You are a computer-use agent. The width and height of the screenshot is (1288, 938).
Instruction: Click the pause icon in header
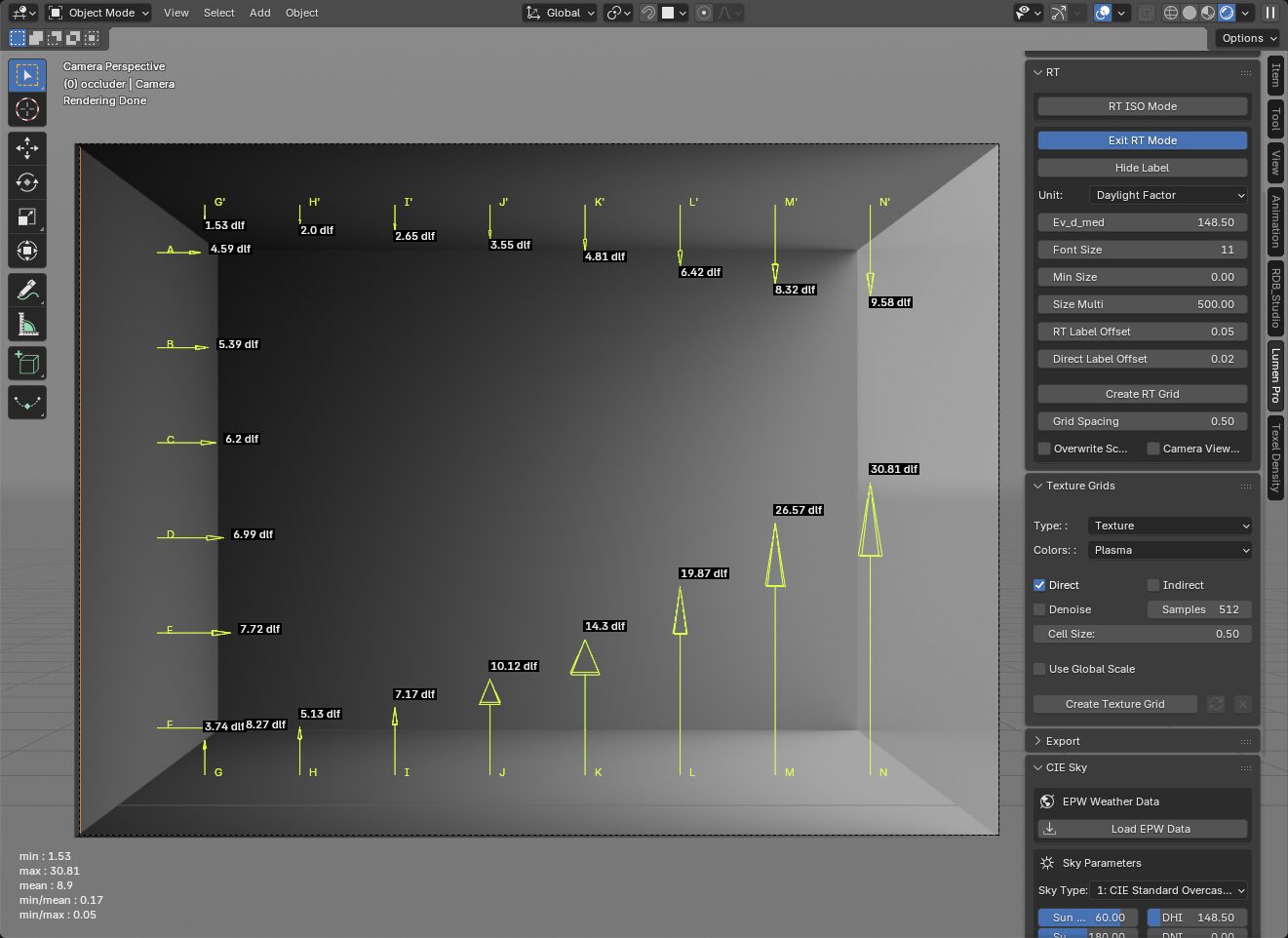1270,13
